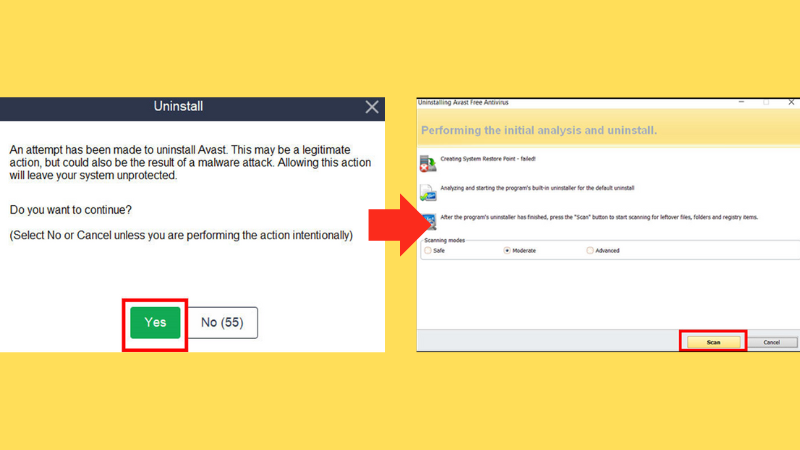Click the 'Uninstalling Avast Free Antivirus' window title
The width and height of the screenshot is (800, 450).
pyautogui.click(x=463, y=103)
